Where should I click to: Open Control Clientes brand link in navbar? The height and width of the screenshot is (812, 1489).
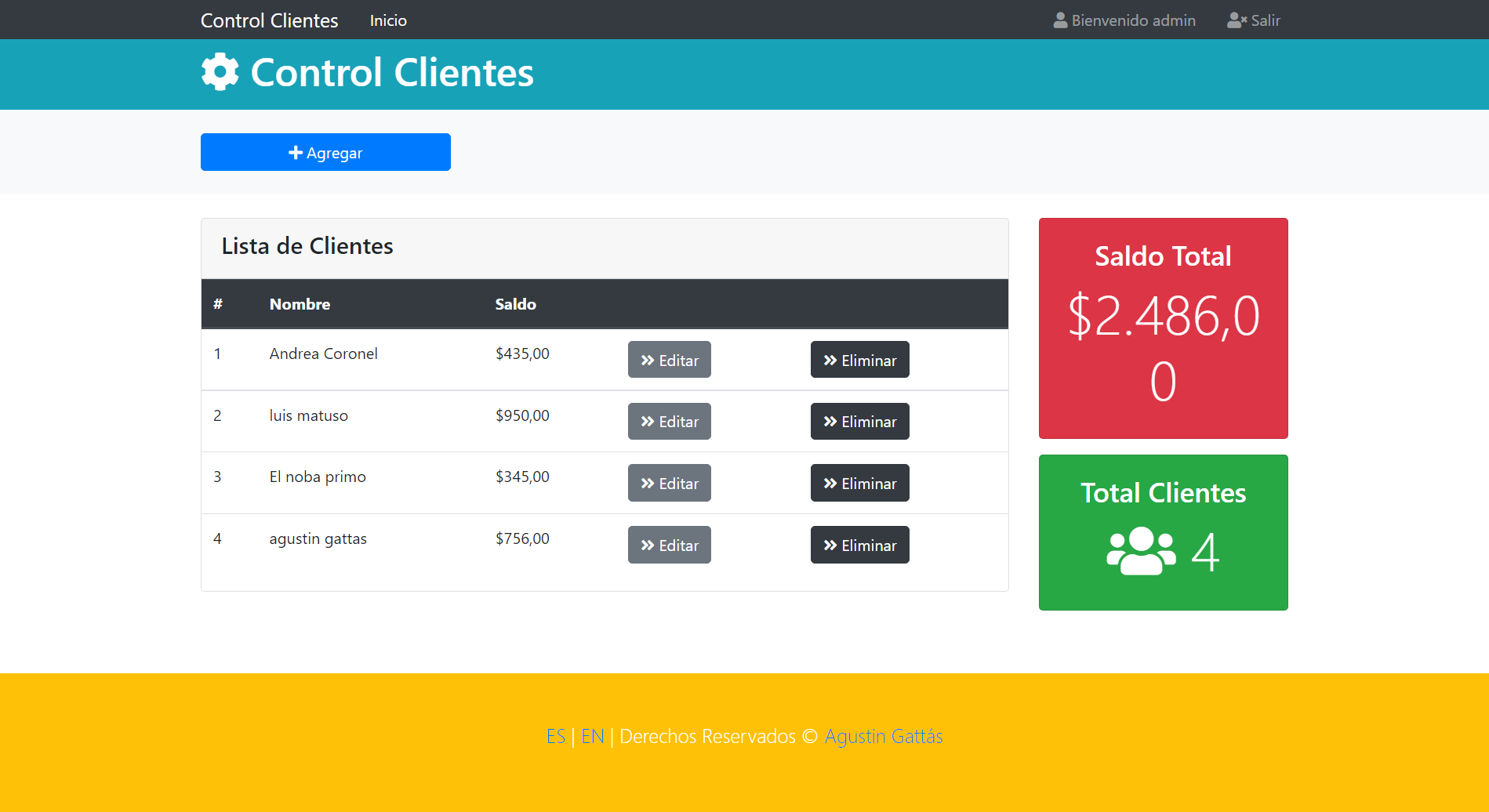pos(269,20)
